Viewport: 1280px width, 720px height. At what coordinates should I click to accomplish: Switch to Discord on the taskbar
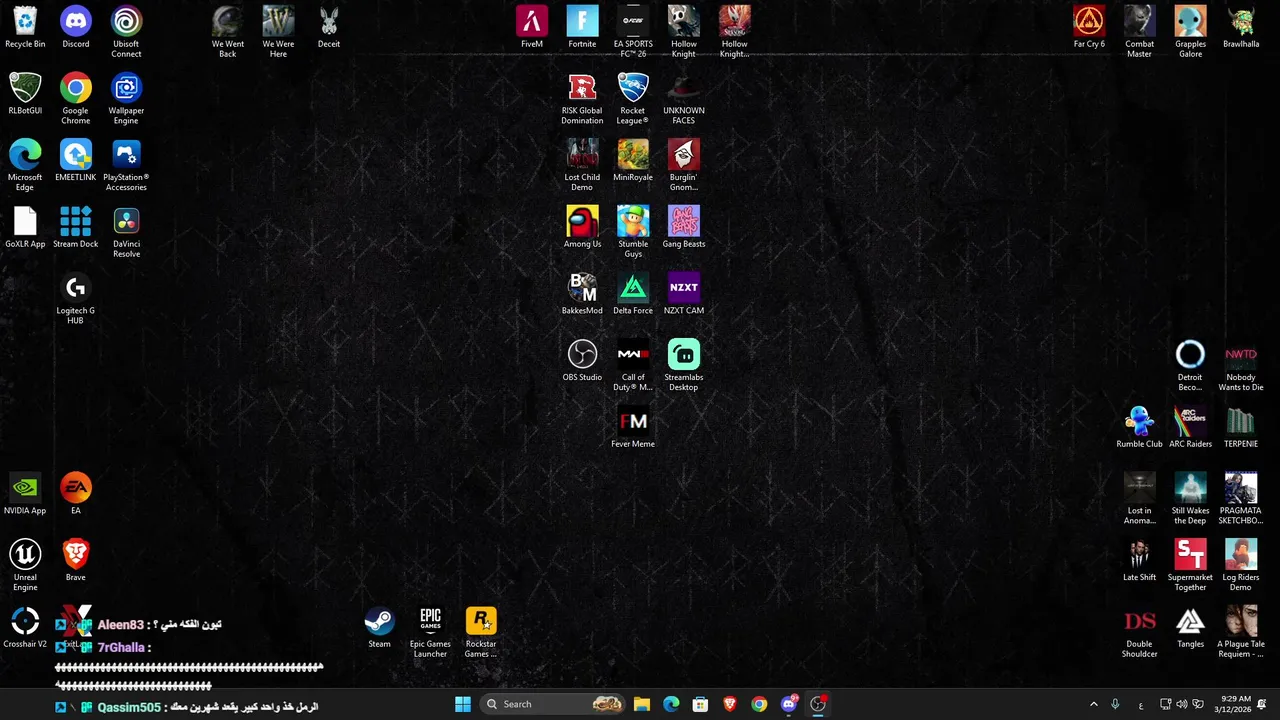pyautogui.click(x=789, y=704)
